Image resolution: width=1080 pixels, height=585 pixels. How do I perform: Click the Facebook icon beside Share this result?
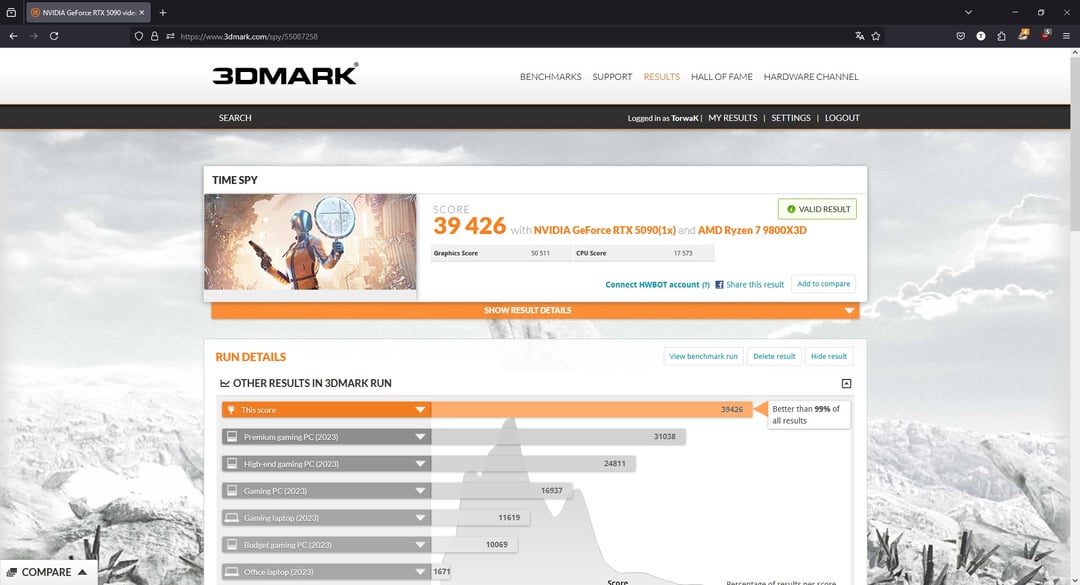(719, 285)
